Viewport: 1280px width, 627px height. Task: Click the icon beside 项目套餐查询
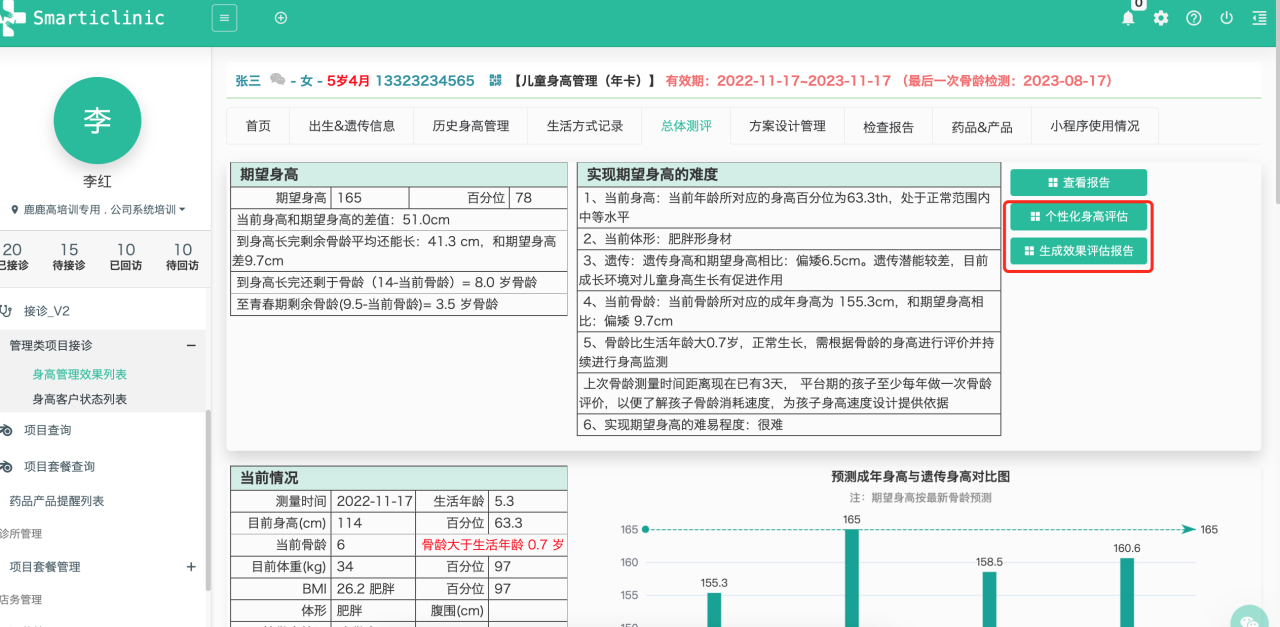(6, 466)
